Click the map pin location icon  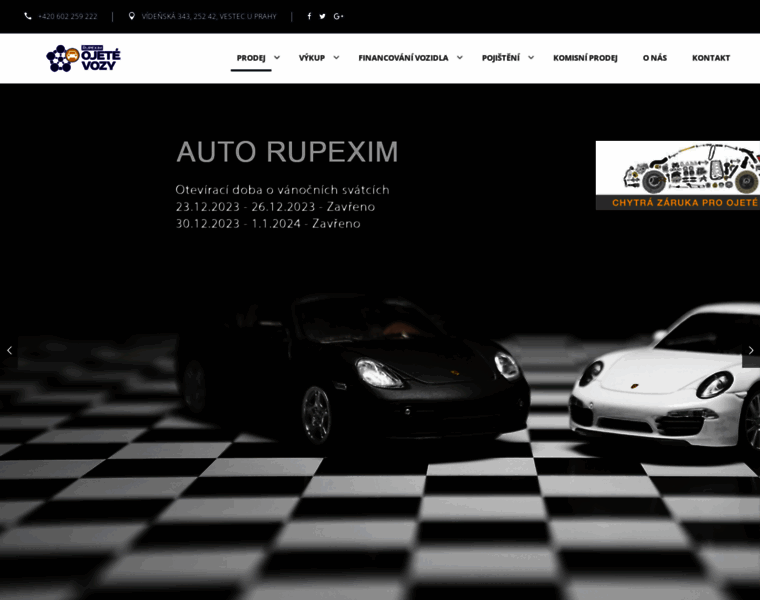pos(131,16)
